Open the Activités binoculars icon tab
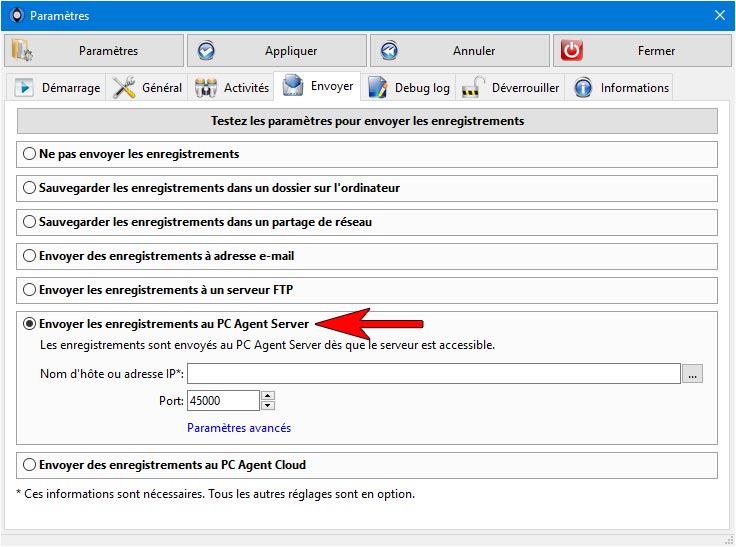The image size is (736, 547). click(206, 88)
